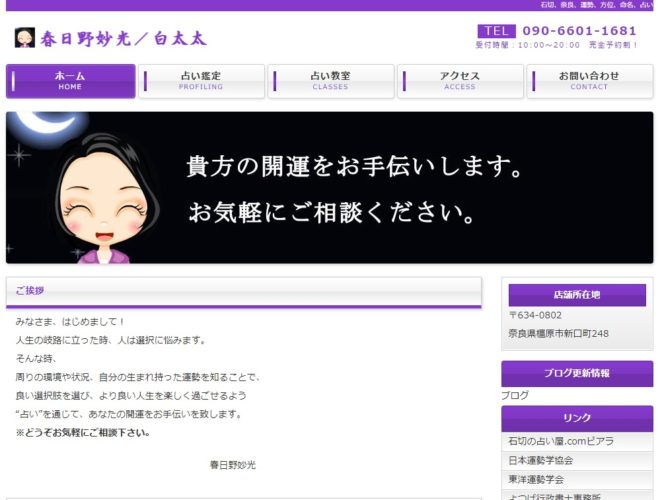Click the リンク sidebar header
The height and width of the screenshot is (500, 660).
click(577, 418)
